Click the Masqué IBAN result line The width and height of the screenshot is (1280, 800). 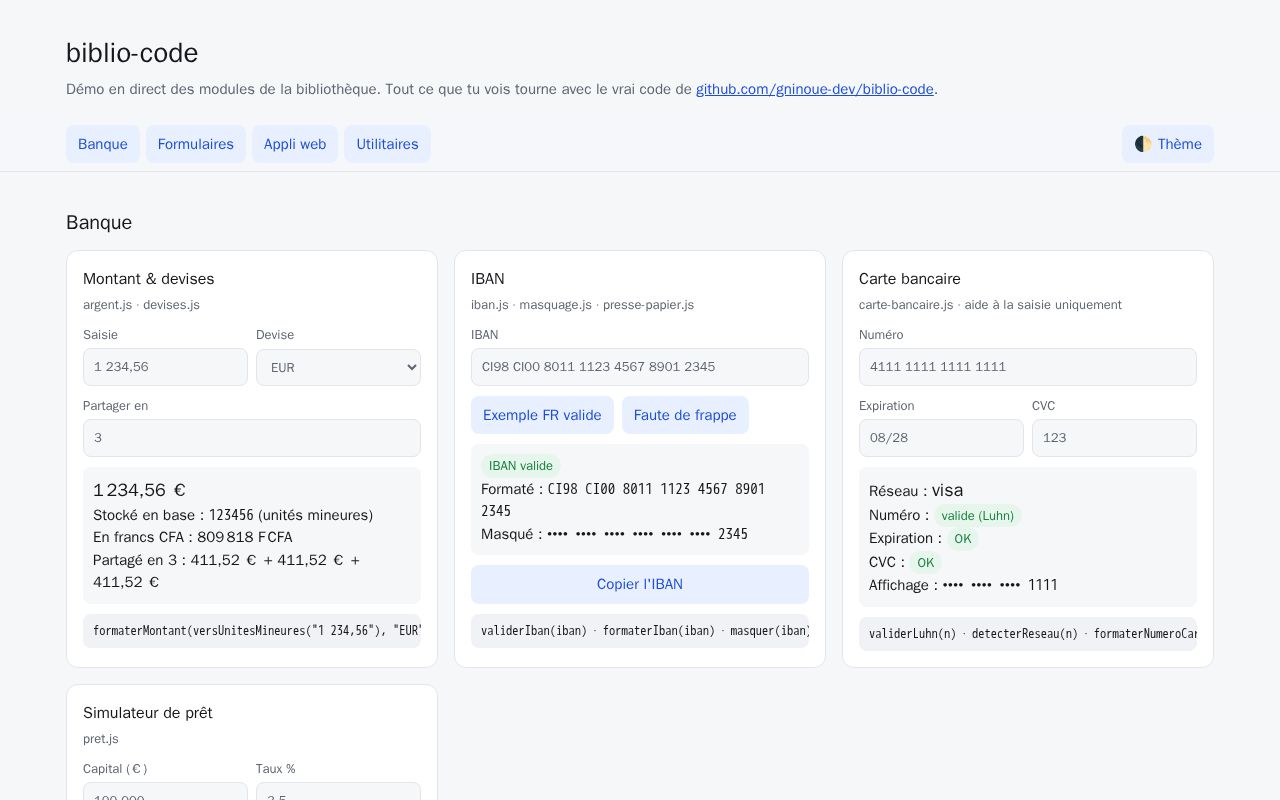point(615,534)
